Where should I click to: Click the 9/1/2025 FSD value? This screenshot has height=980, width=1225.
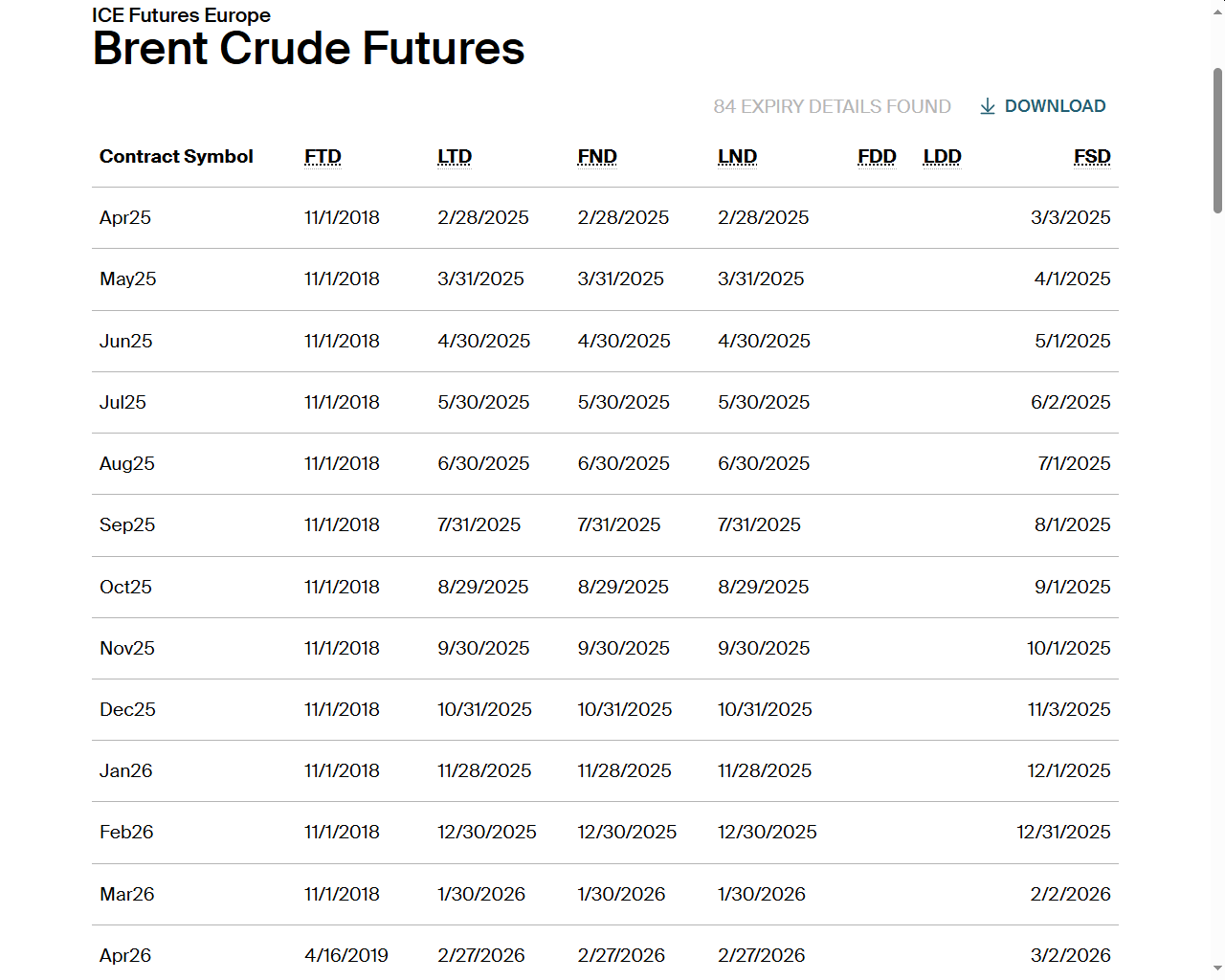point(1072,587)
